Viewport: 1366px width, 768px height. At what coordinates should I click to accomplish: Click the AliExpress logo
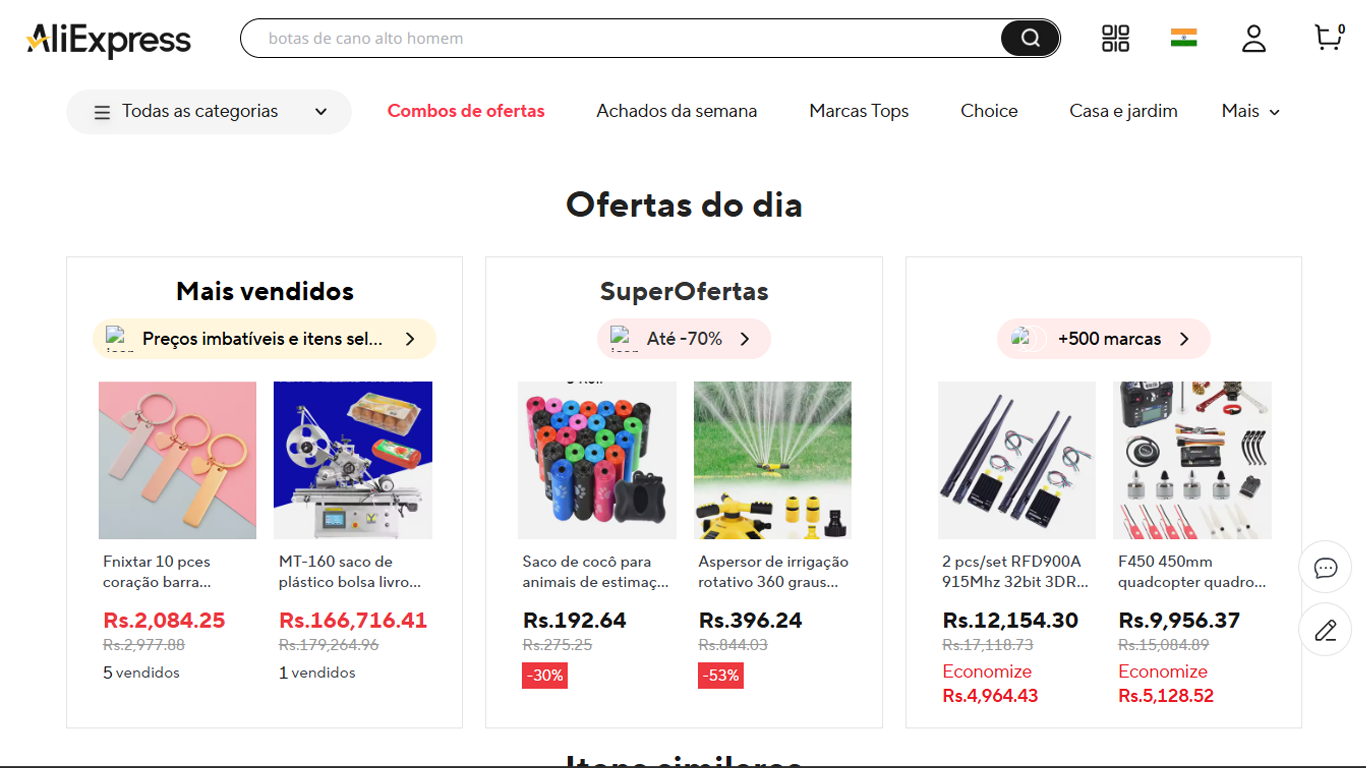click(x=108, y=40)
